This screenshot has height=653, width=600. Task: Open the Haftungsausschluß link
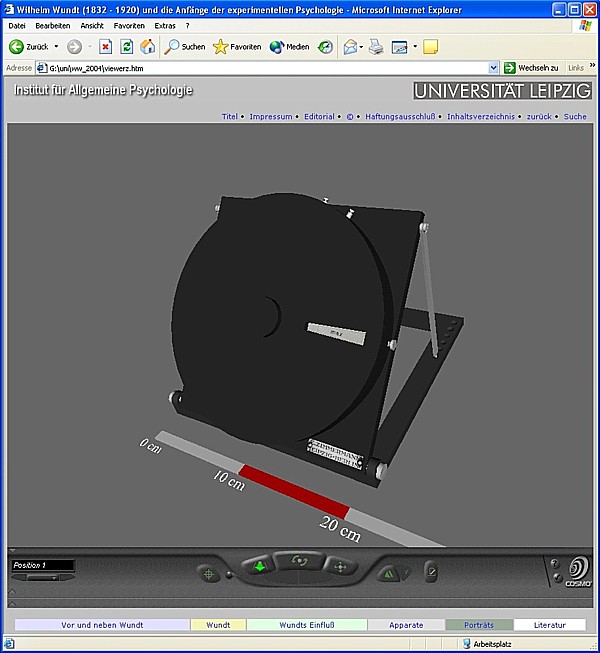[x=400, y=117]
